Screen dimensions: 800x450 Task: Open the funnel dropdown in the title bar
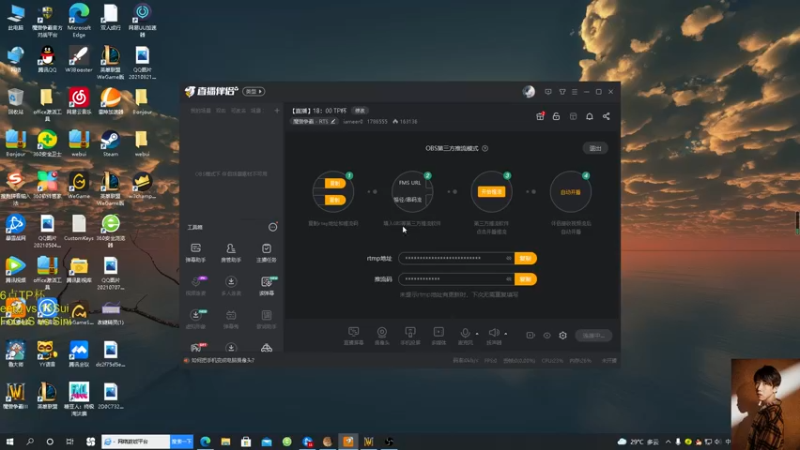tap(562, 92)
